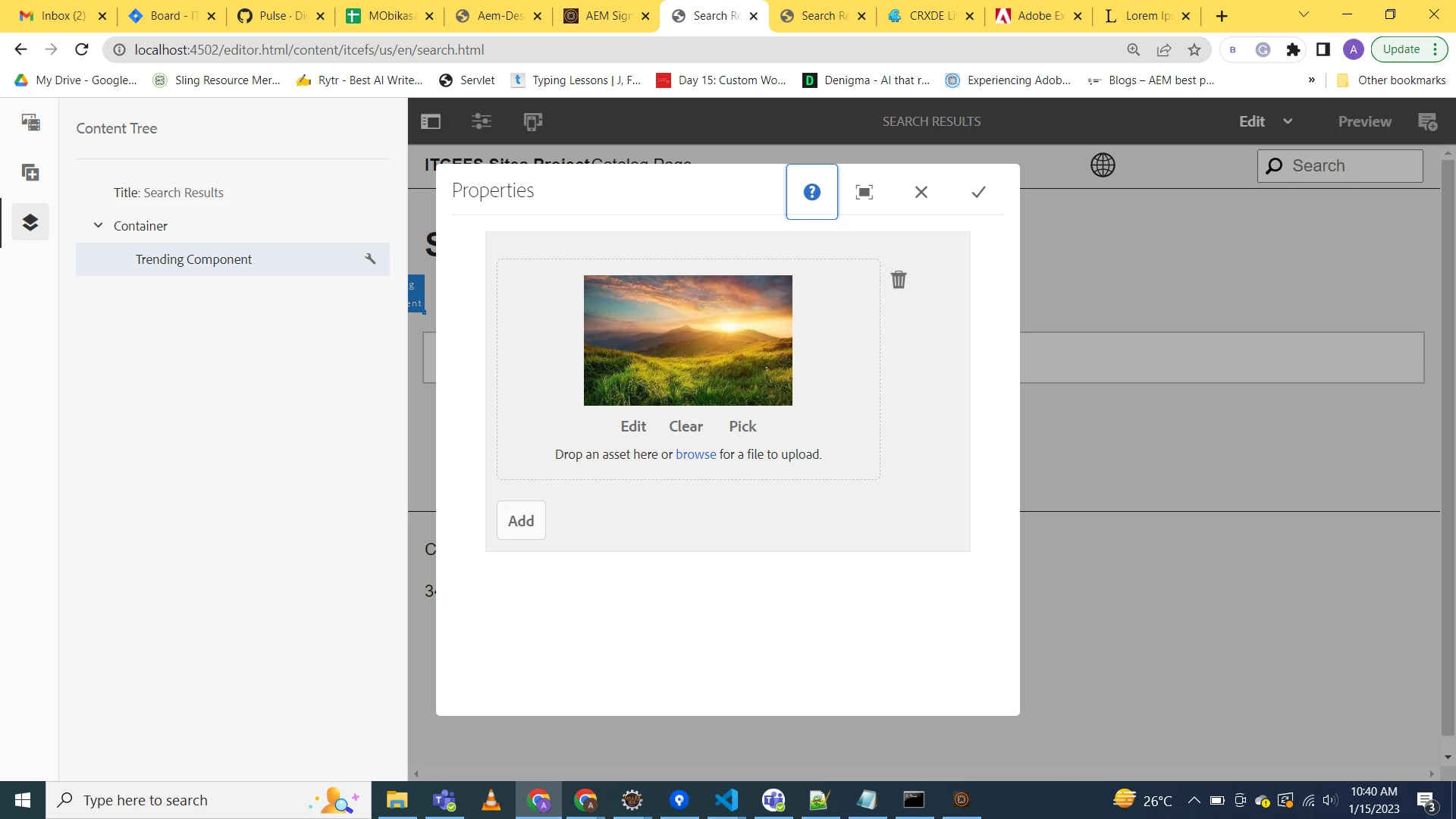Screen dimensions: 1456x819
Task: Select Trending Component in content tree
Action: tap(193, 259)
